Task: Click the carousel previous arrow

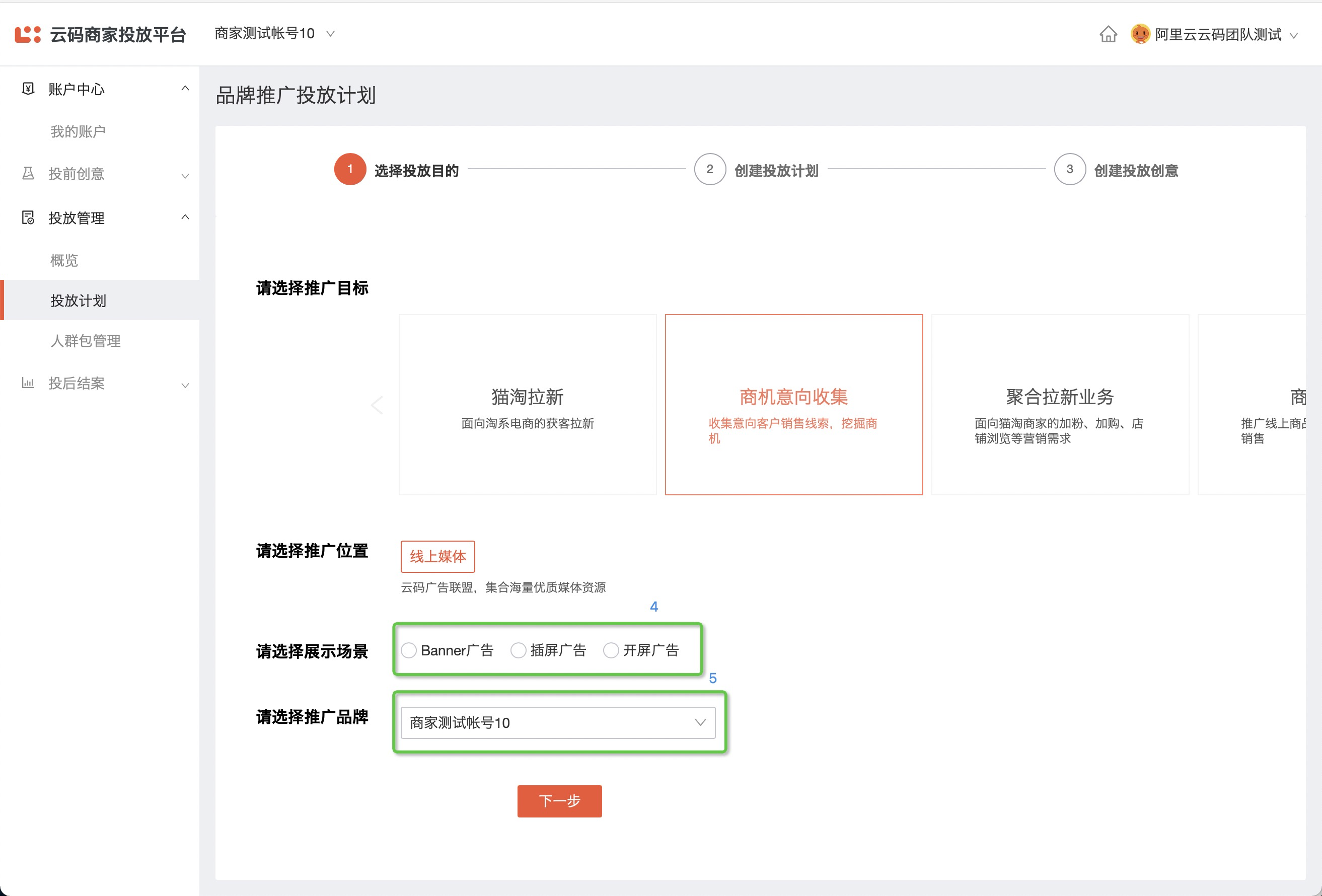Action: (x=377, y=405)
